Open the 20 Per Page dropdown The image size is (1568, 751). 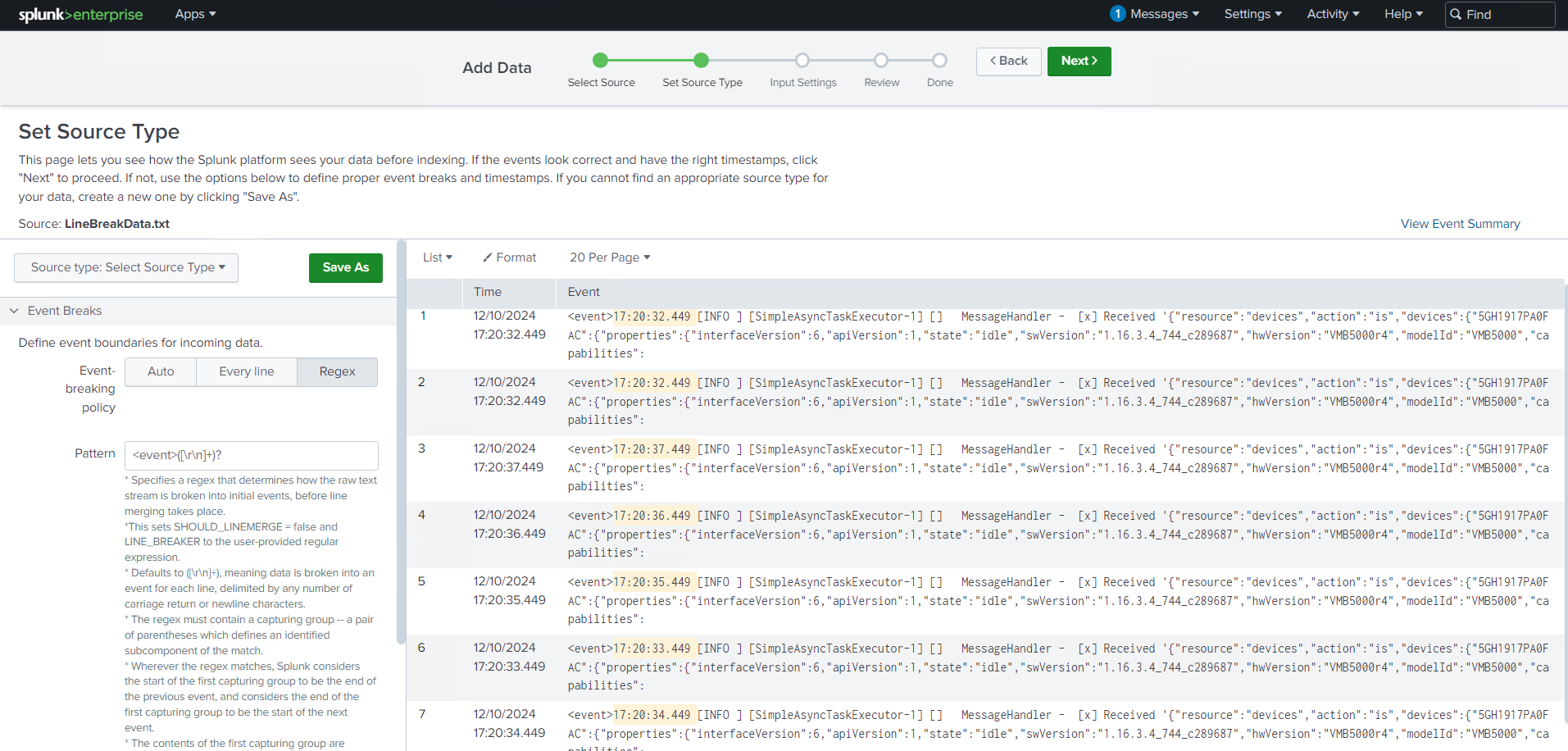pyautogui.click(x=609, y=257)
